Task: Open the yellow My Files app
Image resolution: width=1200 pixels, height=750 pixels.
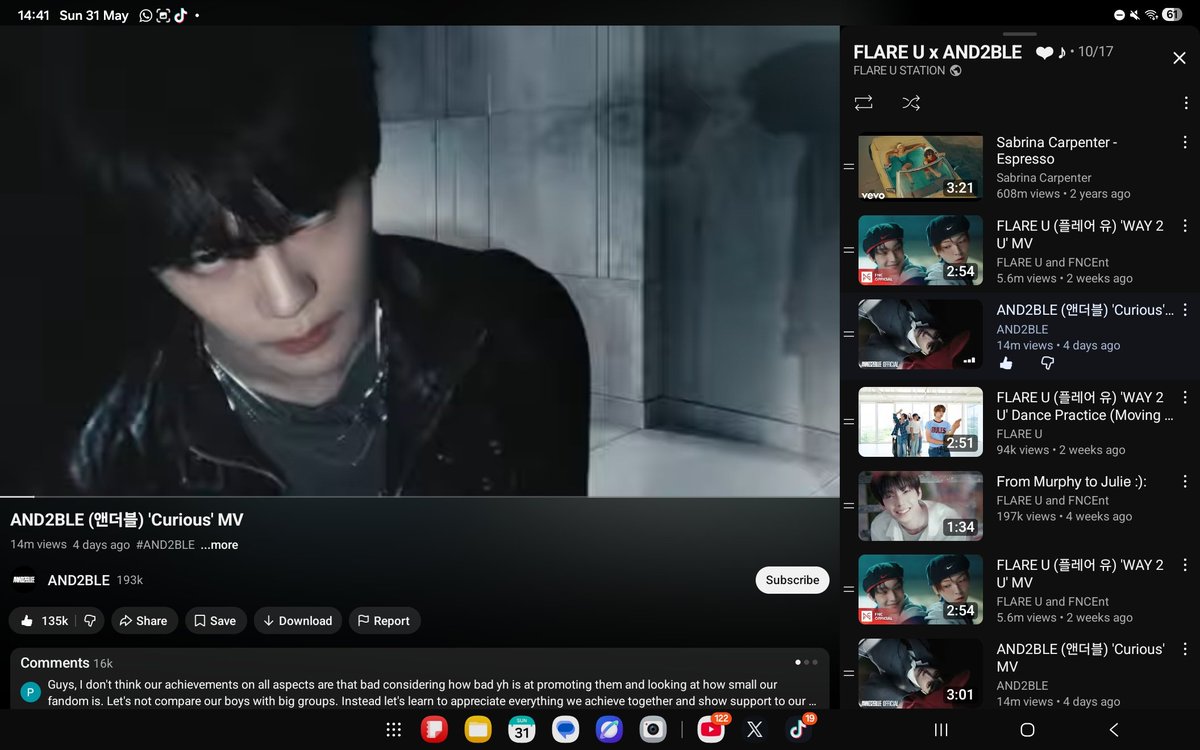Action: [478, 730]
